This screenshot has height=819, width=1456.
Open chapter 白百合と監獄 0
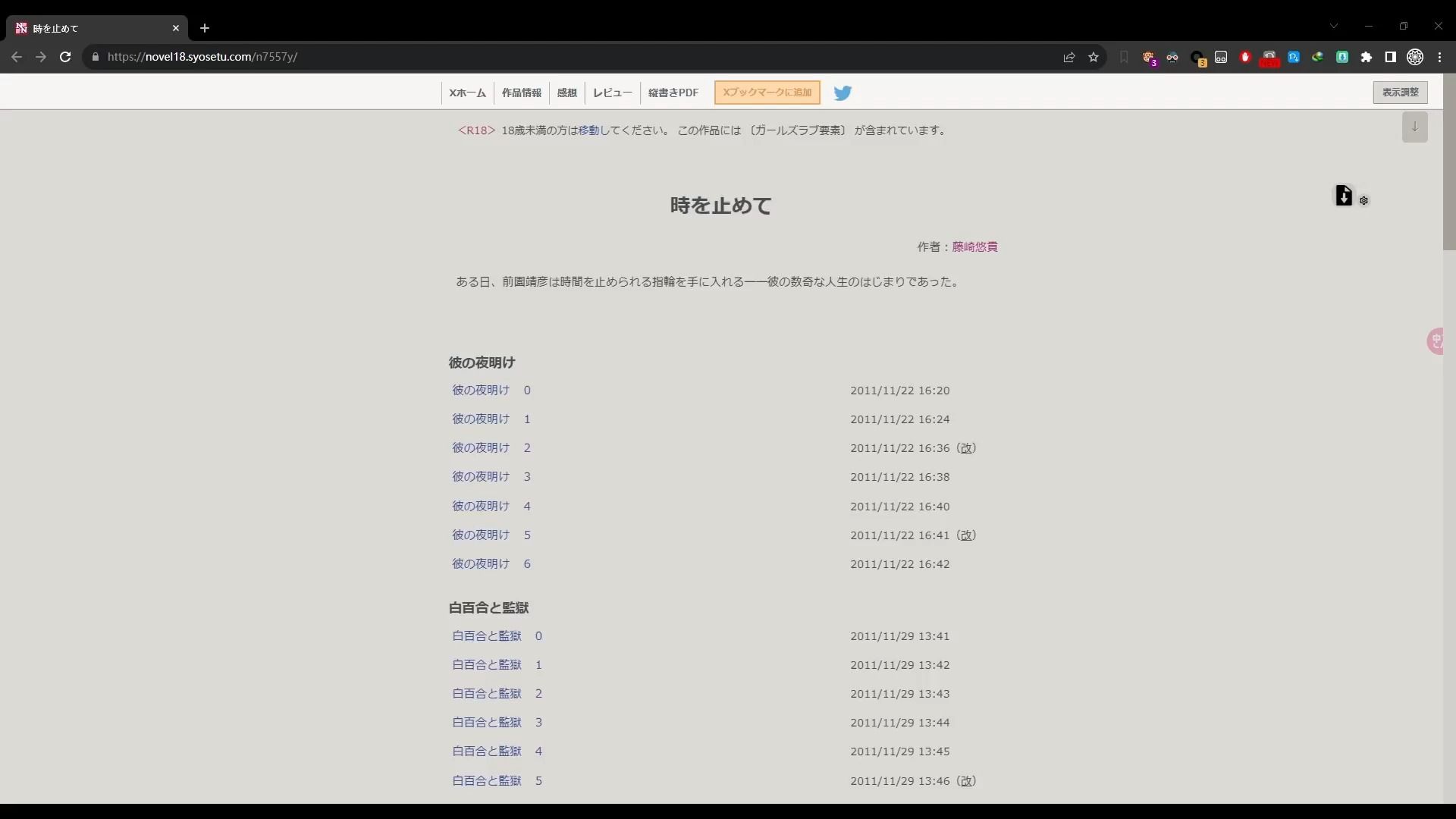pos(497,636)
